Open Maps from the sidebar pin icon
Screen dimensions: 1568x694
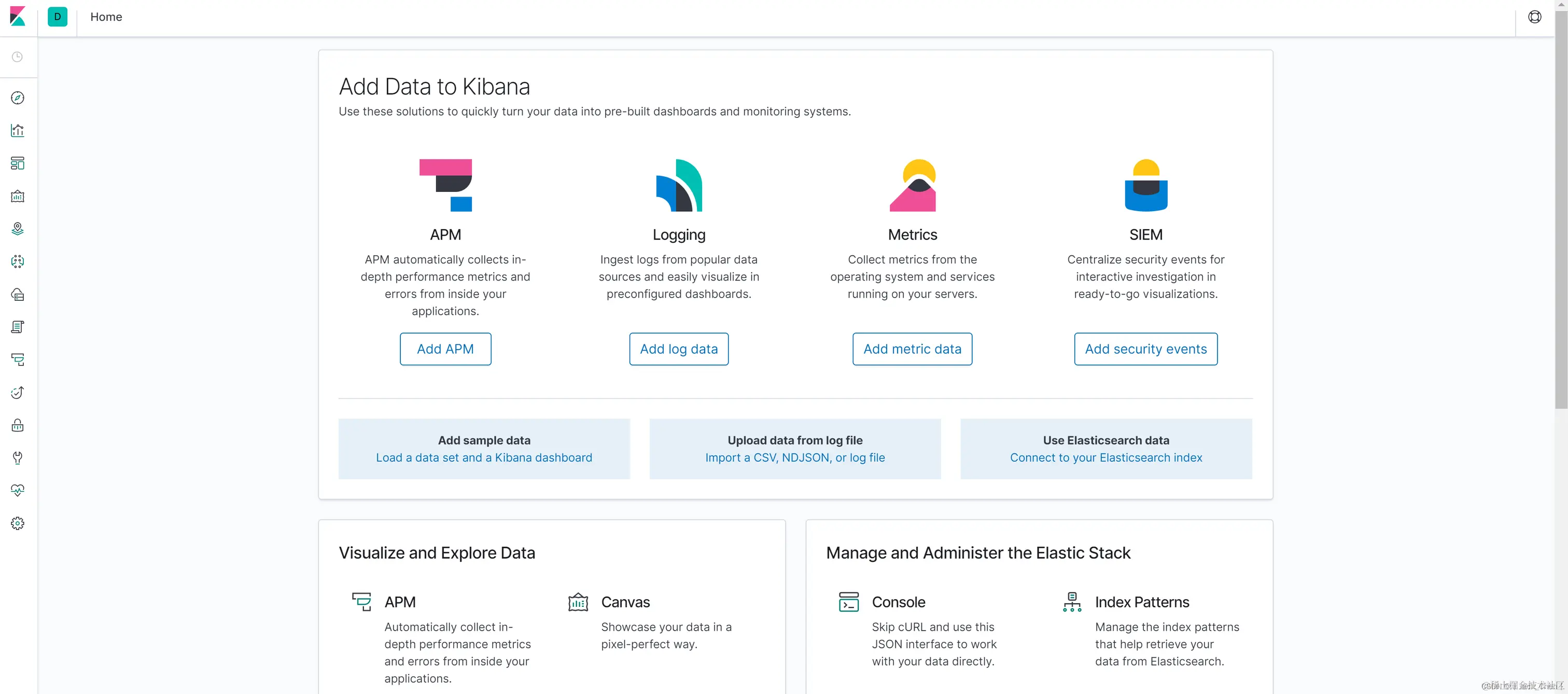18,229
